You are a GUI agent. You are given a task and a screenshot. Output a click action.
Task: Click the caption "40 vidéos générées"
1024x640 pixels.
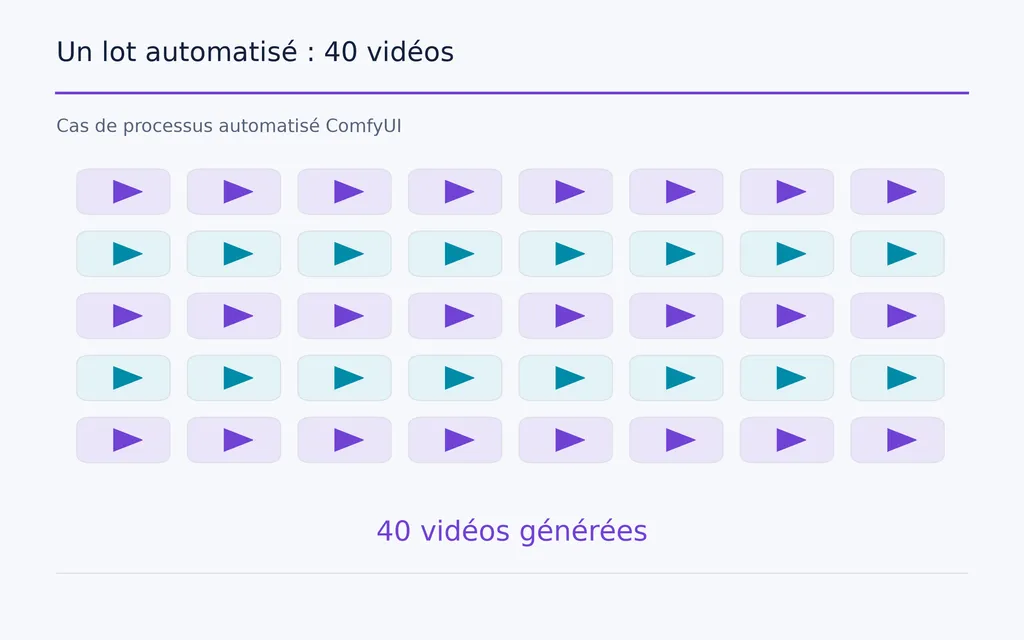tap(511, 531)
